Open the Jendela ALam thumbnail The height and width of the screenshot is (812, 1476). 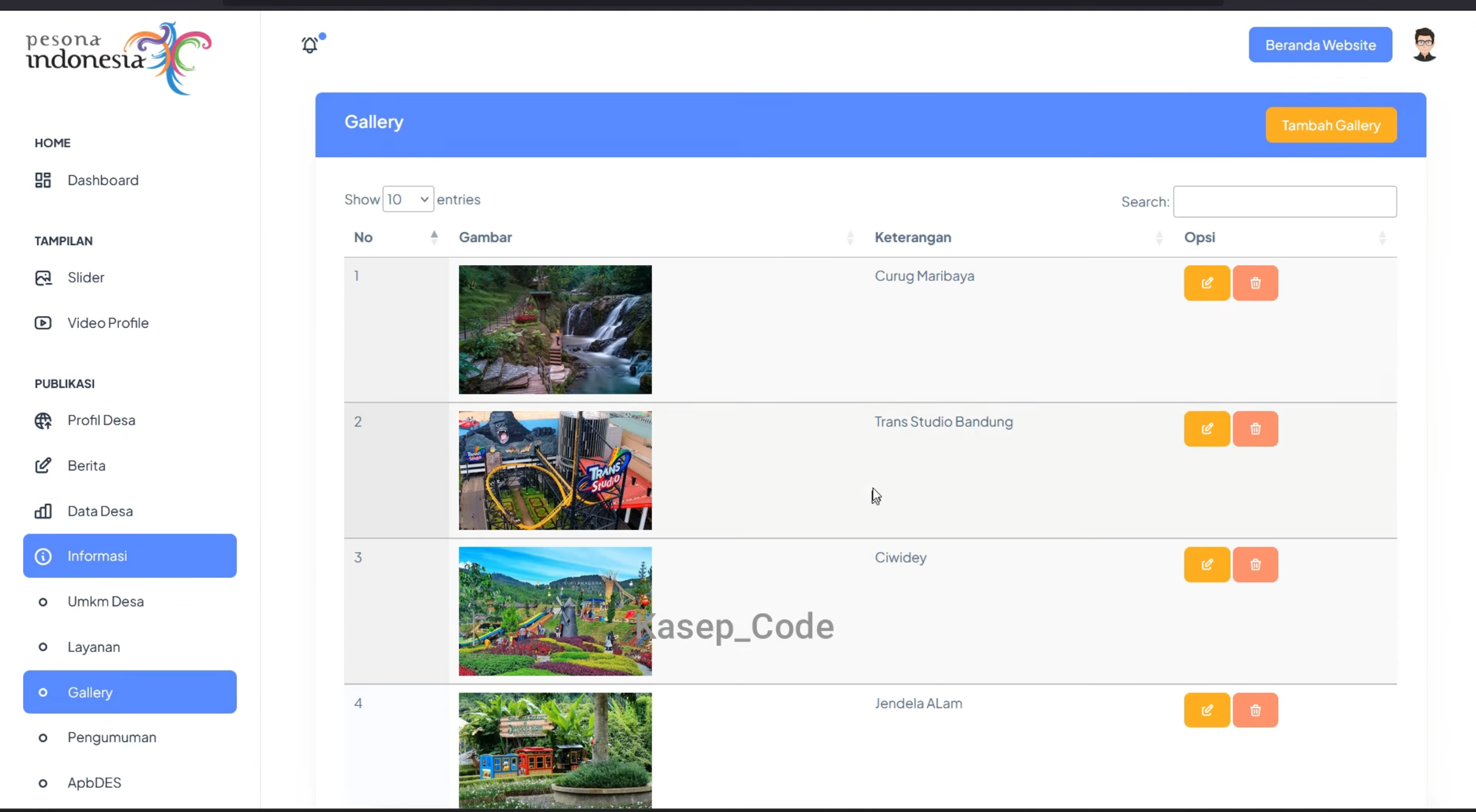pyautogui.click(x=555, y=750)
